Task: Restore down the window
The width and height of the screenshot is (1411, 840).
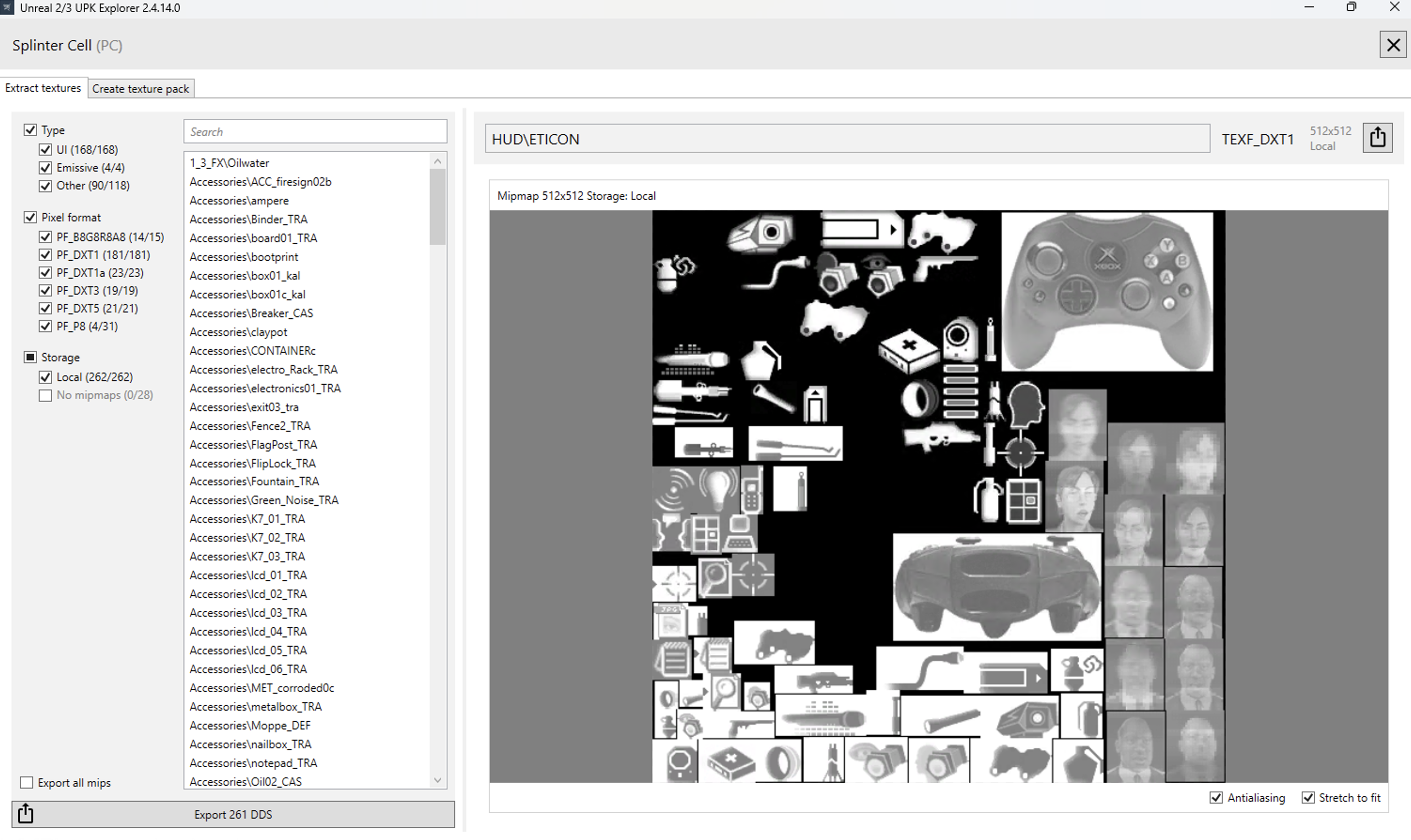Action: point(1351,8)
